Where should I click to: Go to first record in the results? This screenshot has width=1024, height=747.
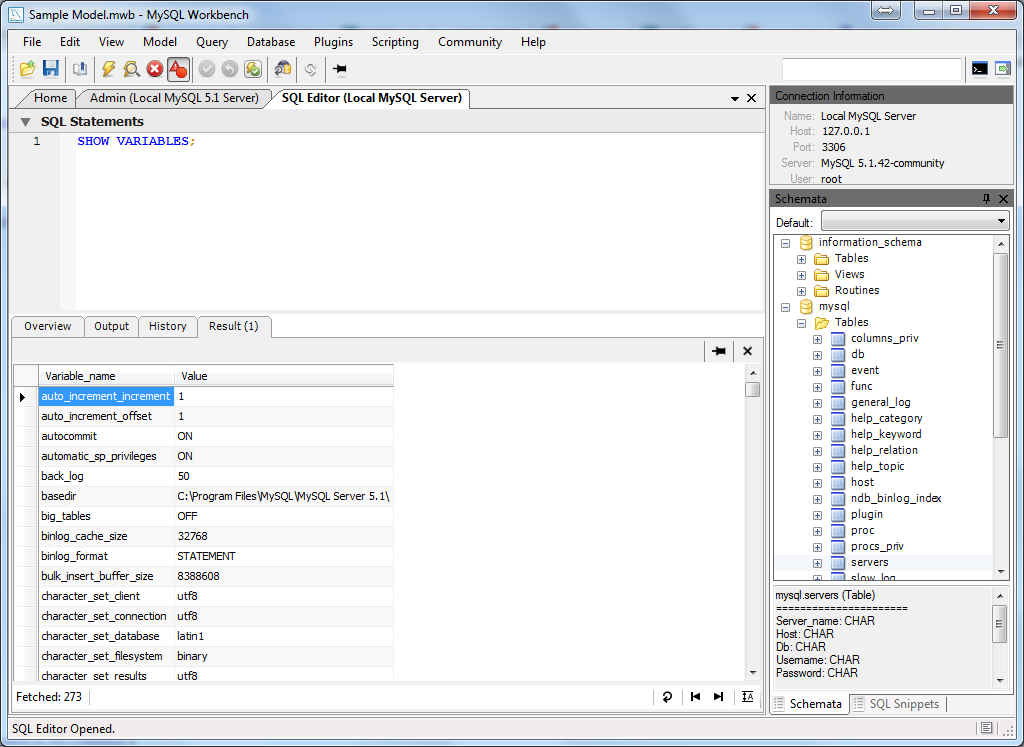694,696
